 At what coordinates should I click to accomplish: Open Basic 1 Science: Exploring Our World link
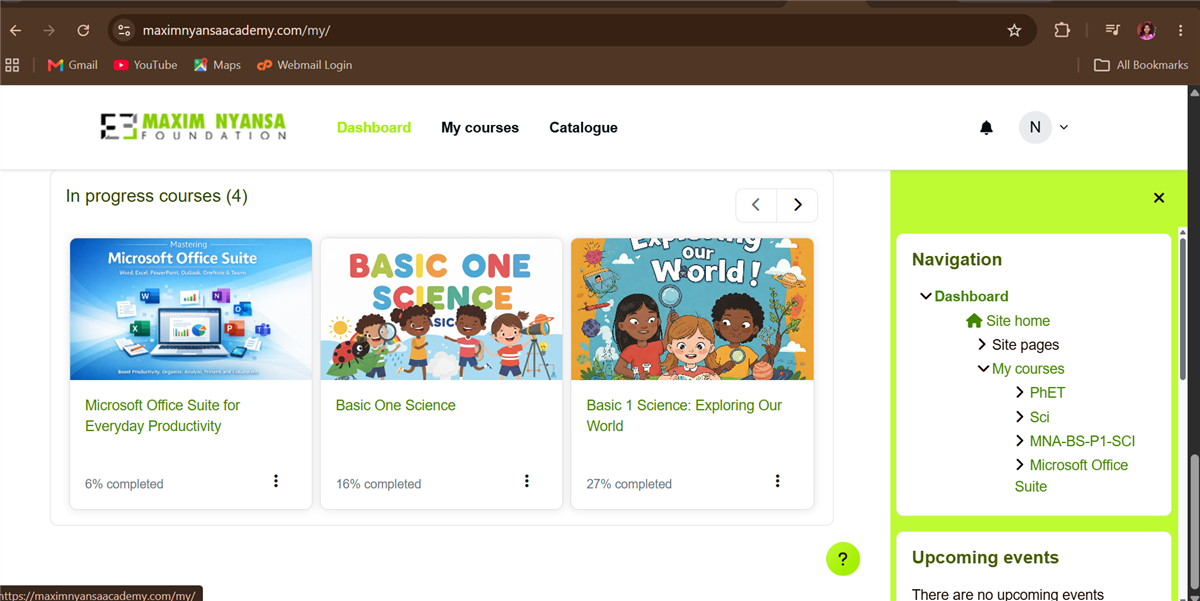[x=684, y=416]
